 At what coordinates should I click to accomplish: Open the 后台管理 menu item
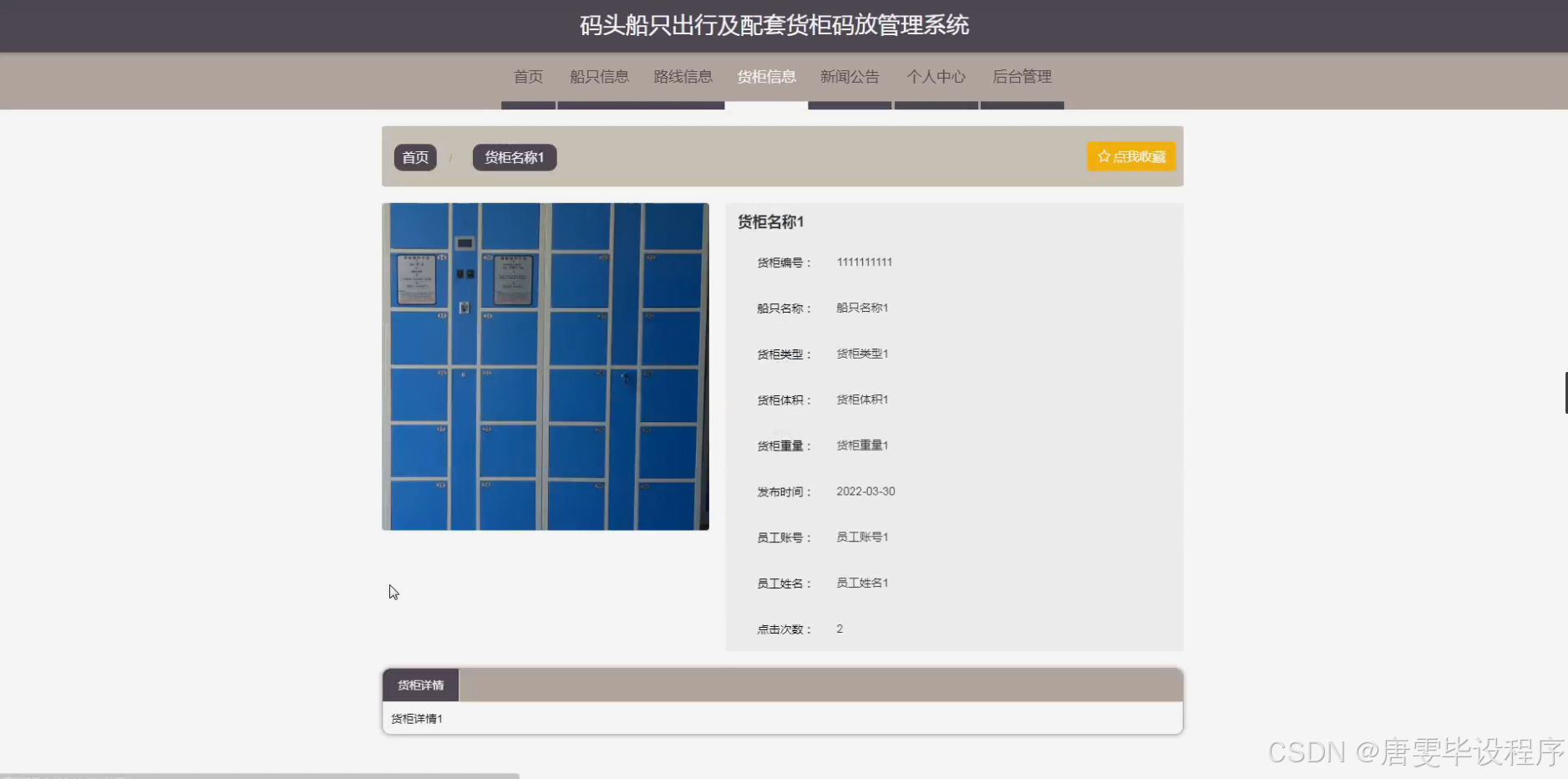click(x=1022, y=77)
